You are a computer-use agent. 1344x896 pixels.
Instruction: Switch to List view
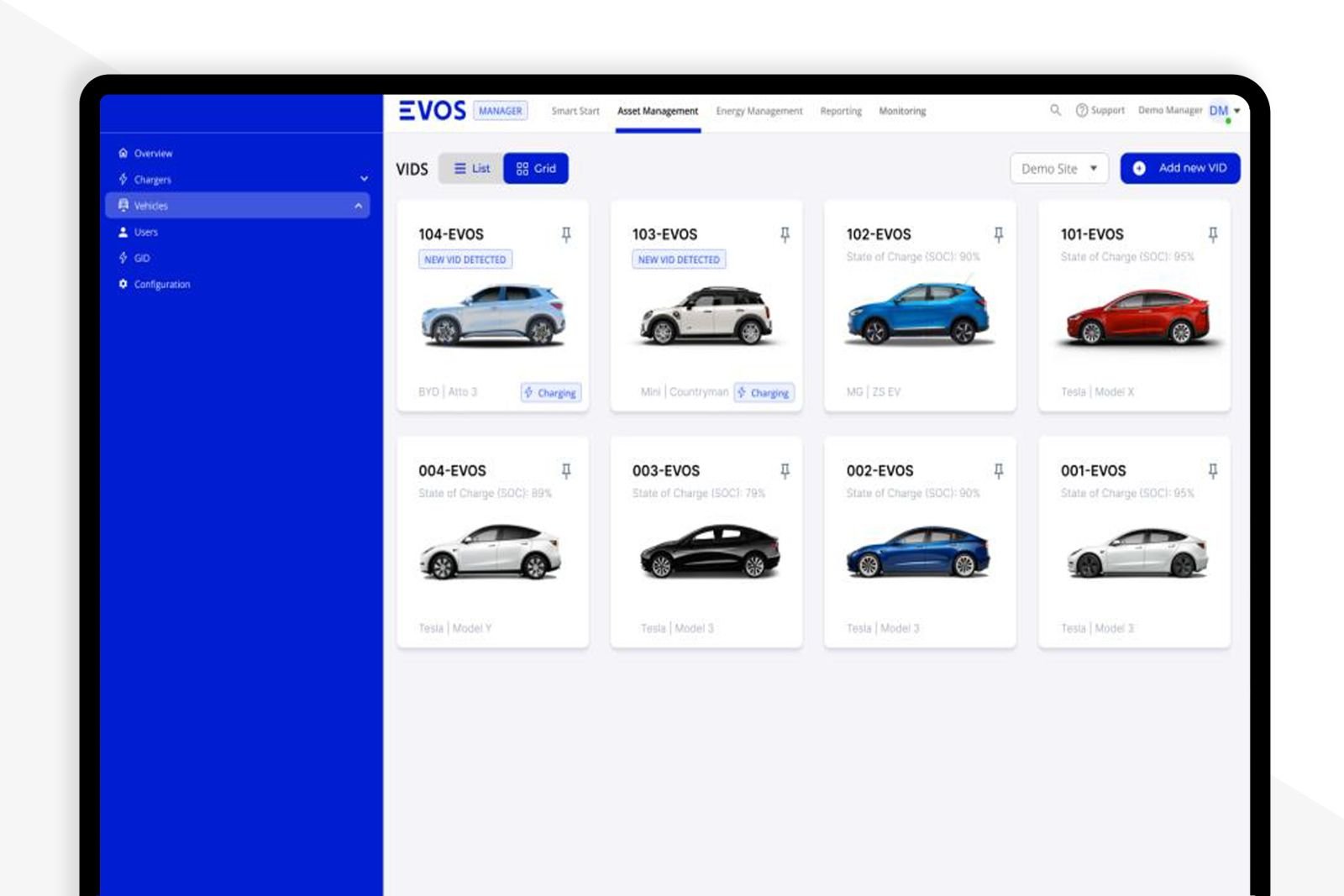[471, 168]
